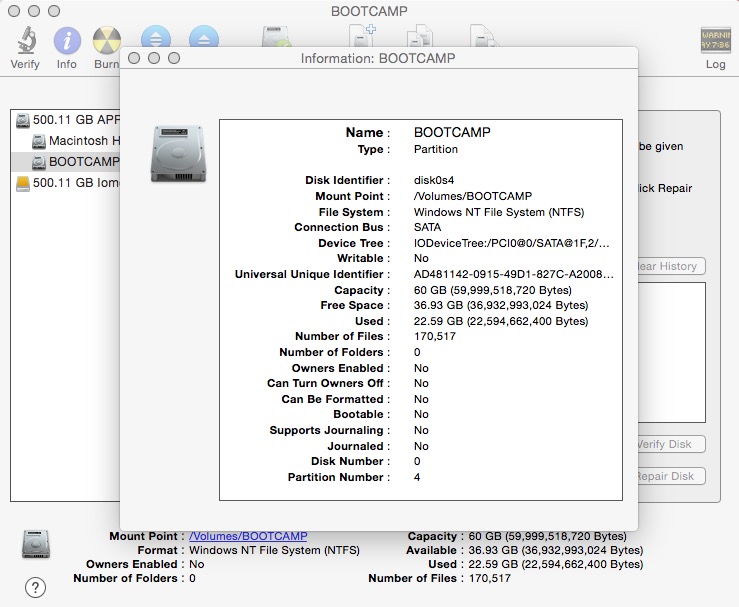Click the Available 36.93 GB value at the bottom
The width and height of the screenshot is (739, 607).
click(556, 550)
